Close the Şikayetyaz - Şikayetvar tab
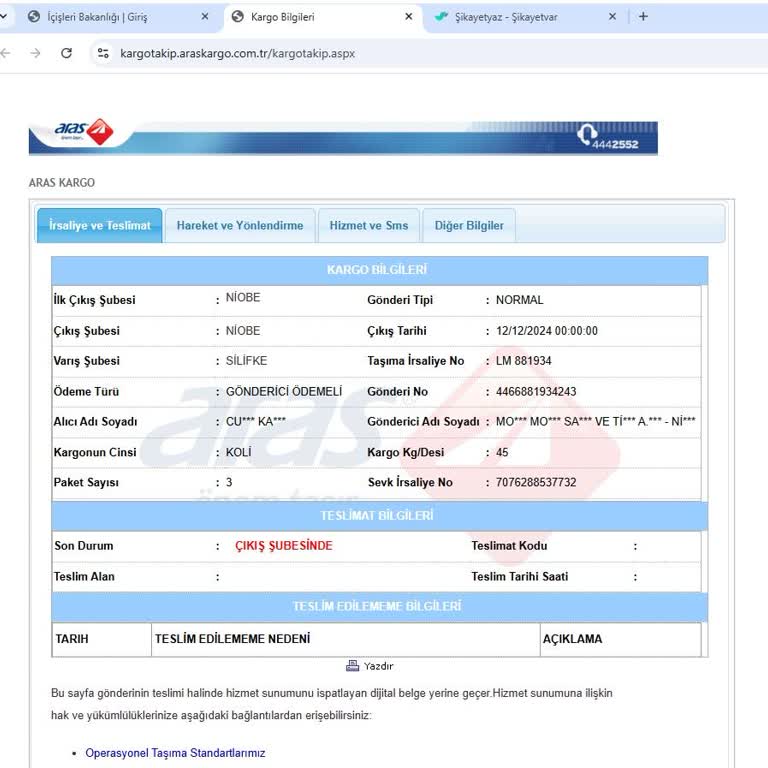 point(612,17)
